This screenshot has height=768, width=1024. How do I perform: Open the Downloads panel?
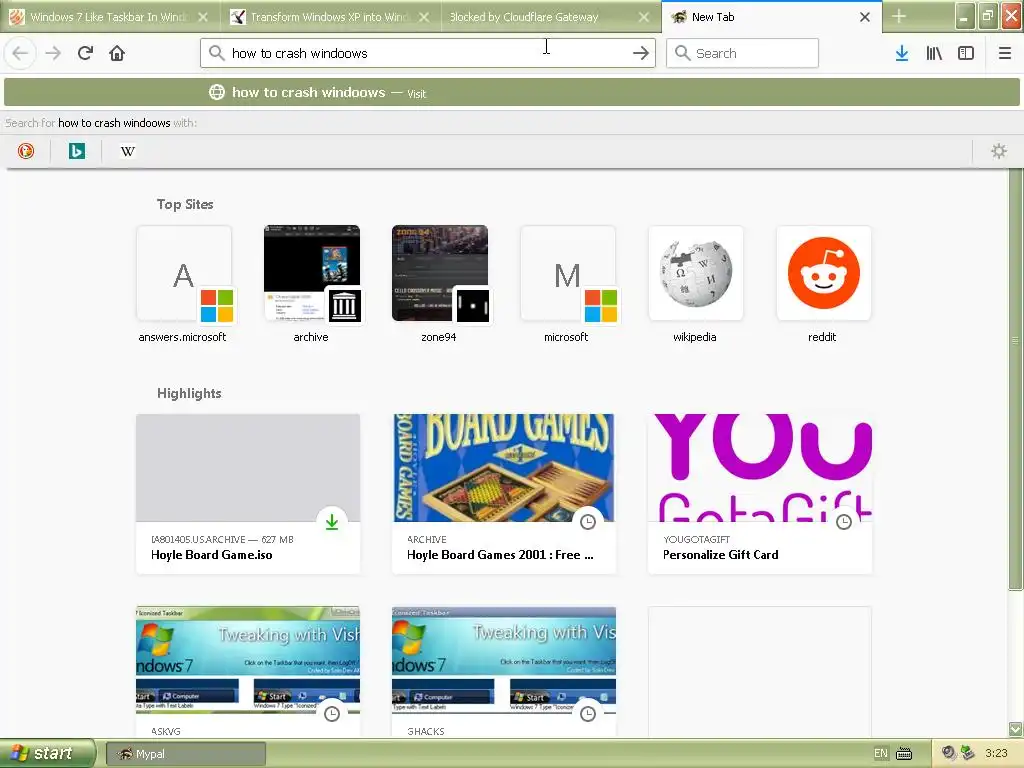[x=902, y=53]
